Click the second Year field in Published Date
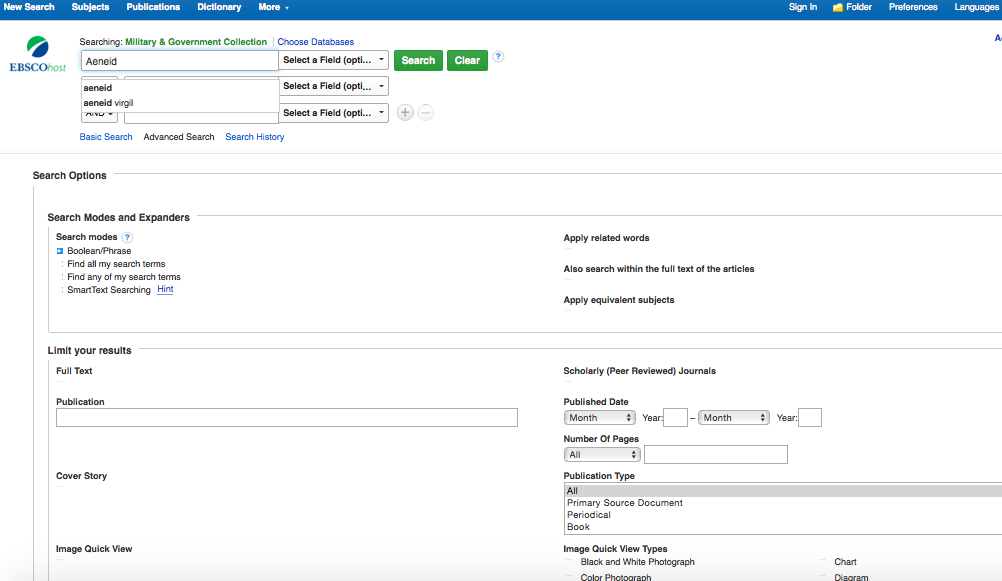The width and height of the screenshot is (1002, 581). [810, 417]
